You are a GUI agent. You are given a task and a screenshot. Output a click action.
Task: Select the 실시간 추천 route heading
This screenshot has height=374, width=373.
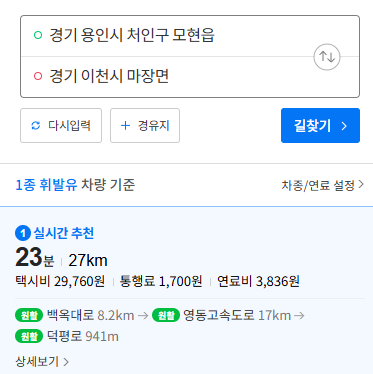[x=64, y=233]
